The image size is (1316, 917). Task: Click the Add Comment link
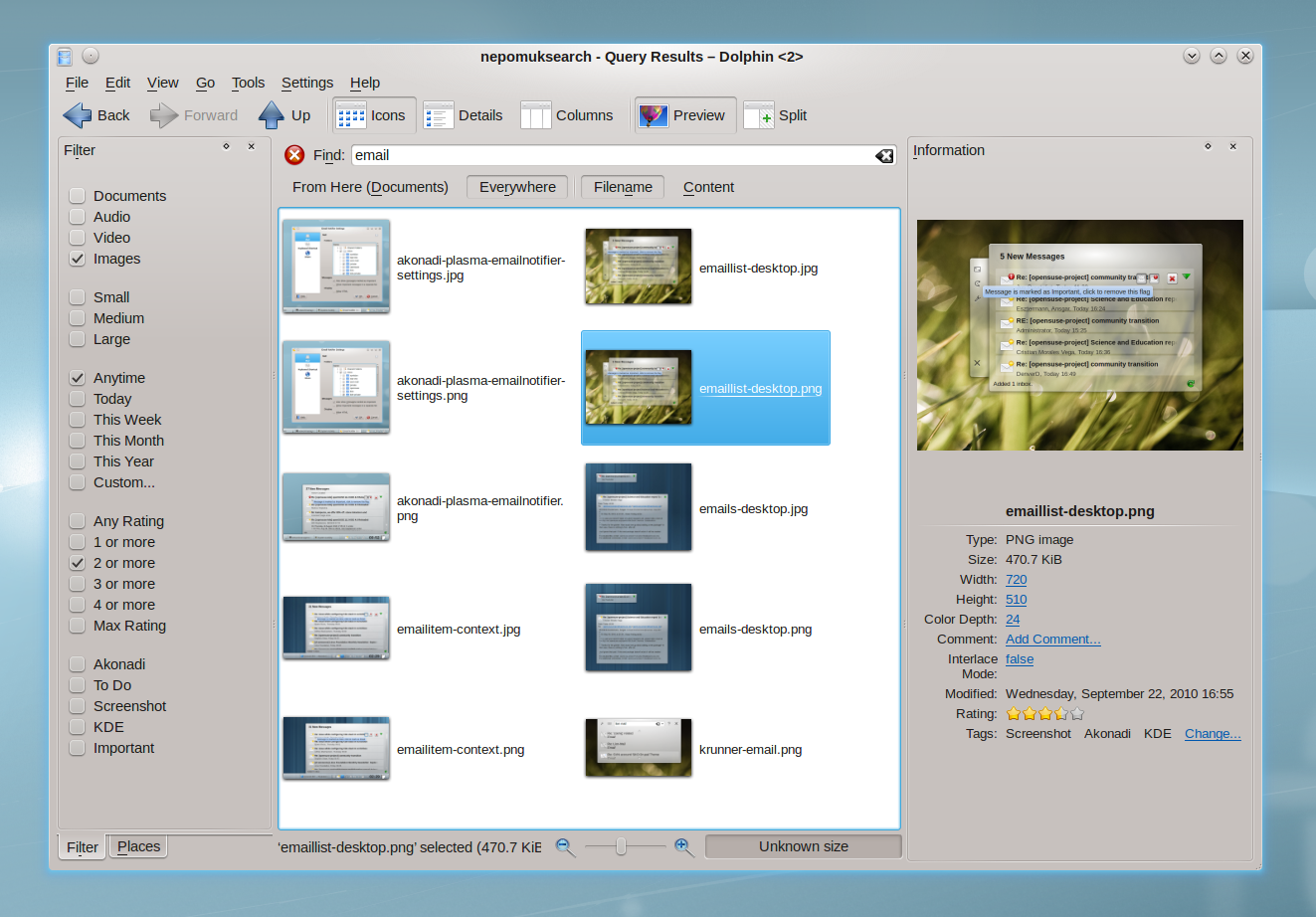point(1052,639)
